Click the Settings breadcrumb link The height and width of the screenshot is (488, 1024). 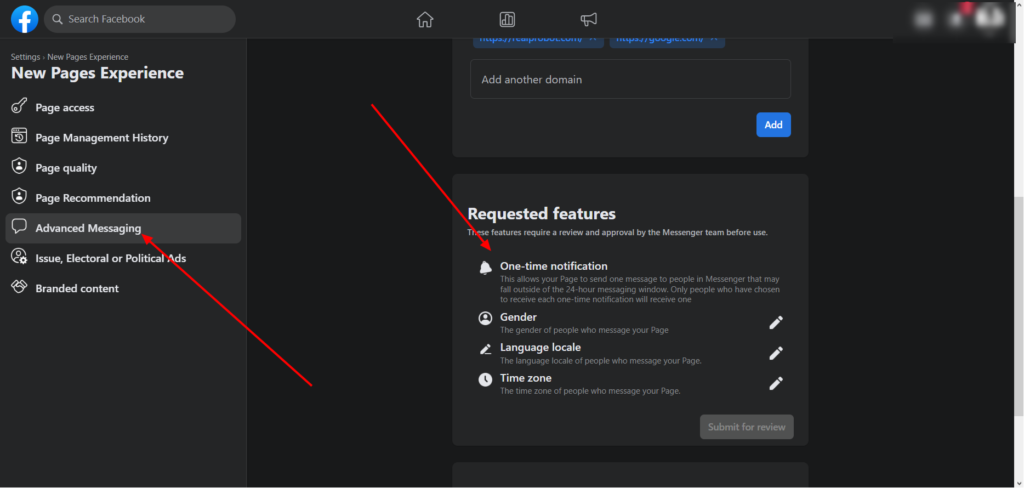tap(25, 57)
